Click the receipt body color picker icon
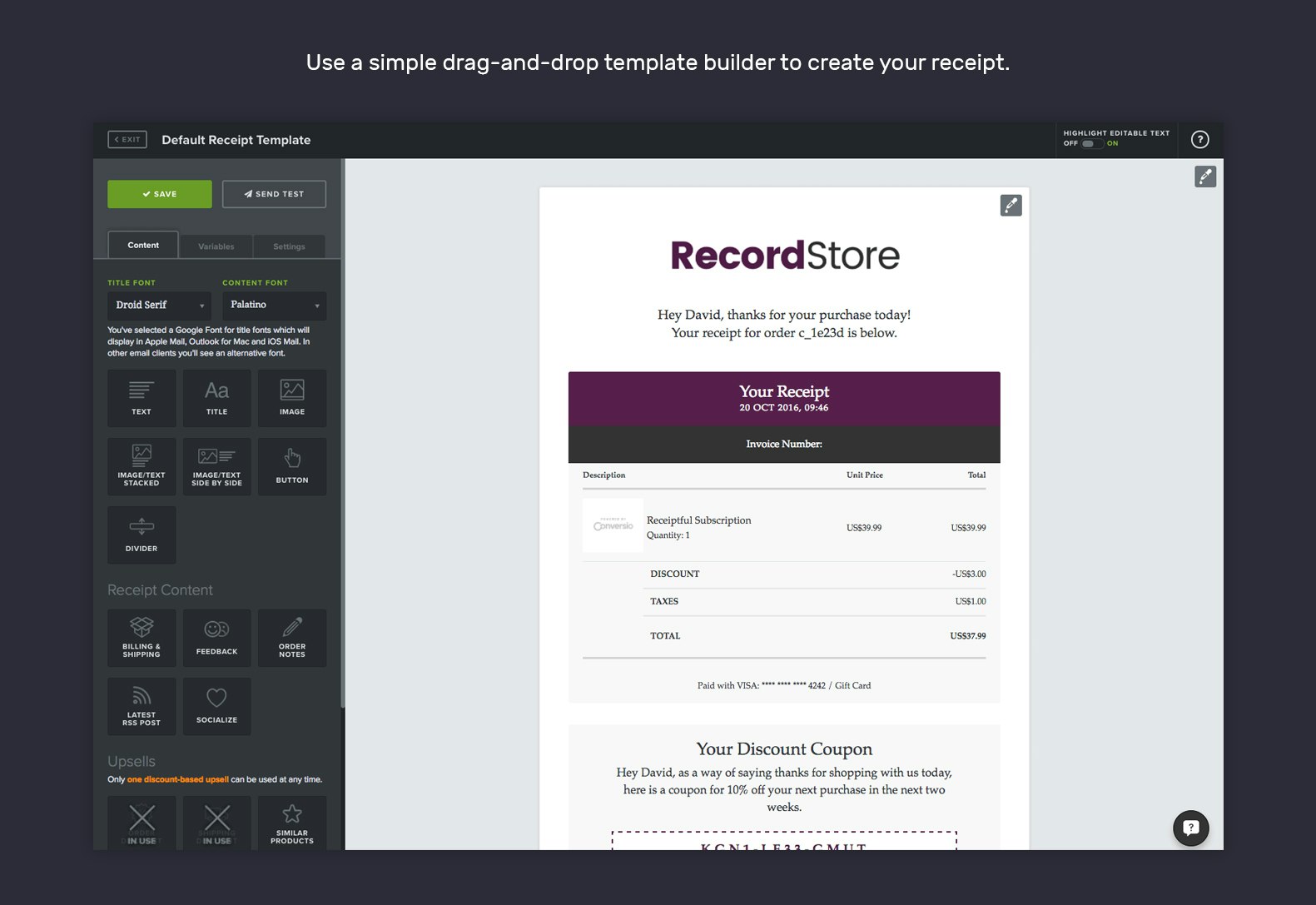 click(x=1011, y=206)
